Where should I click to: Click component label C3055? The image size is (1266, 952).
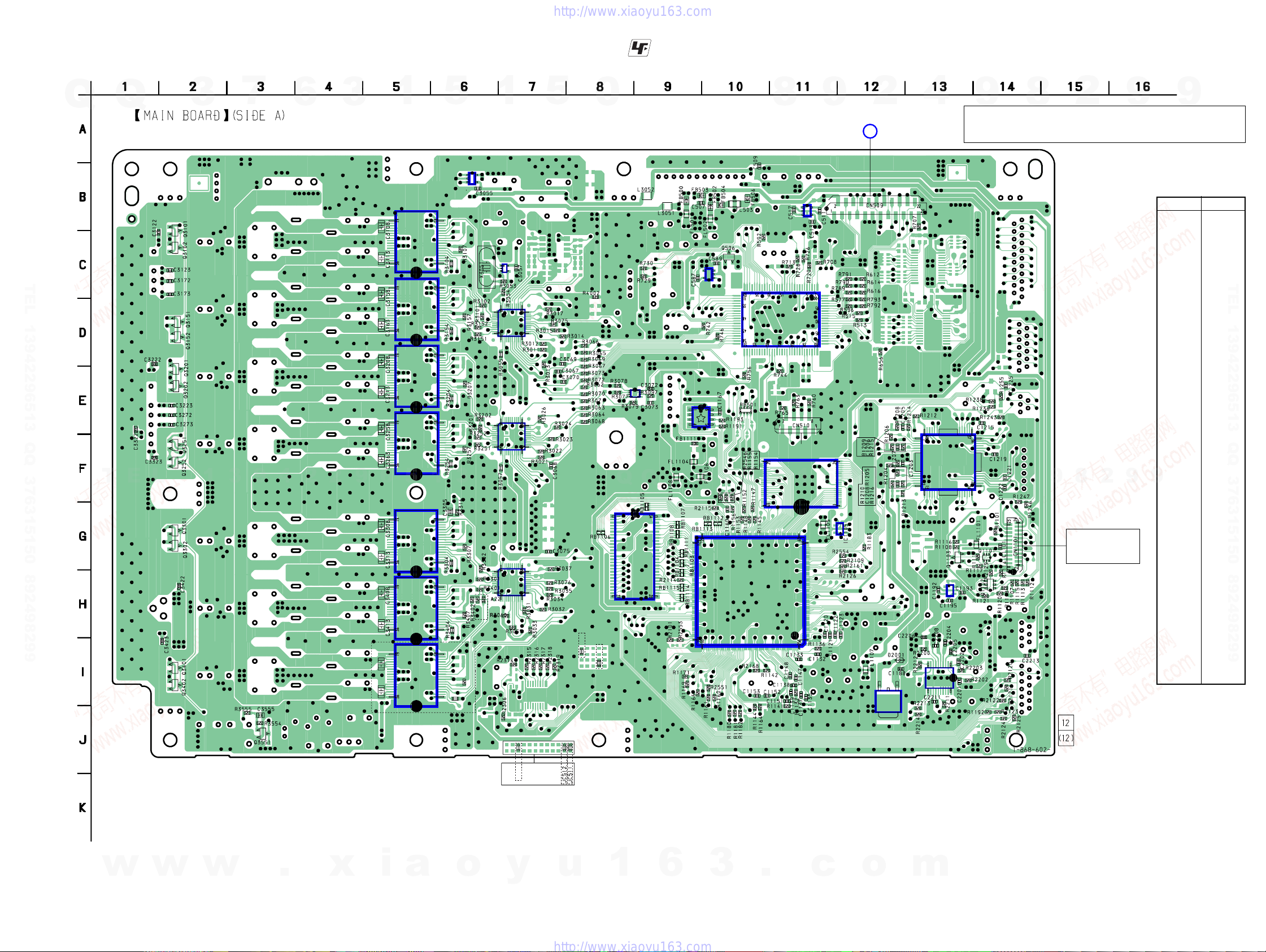[x=484, y=193]
